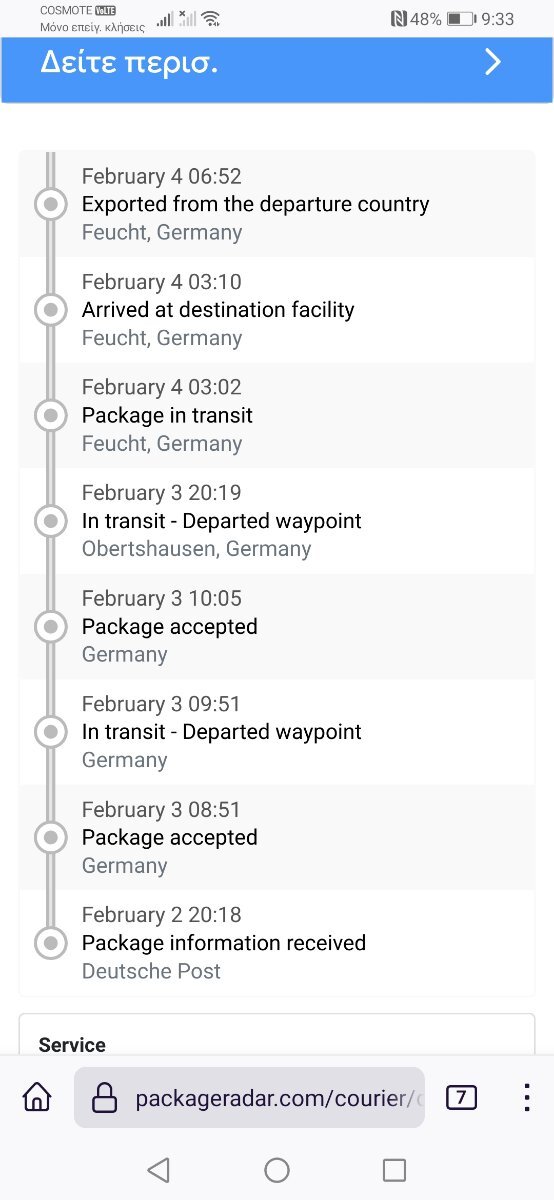Tap the battery icon in status bar
This screenshot has height=1200, width=554.
(461, 19)
